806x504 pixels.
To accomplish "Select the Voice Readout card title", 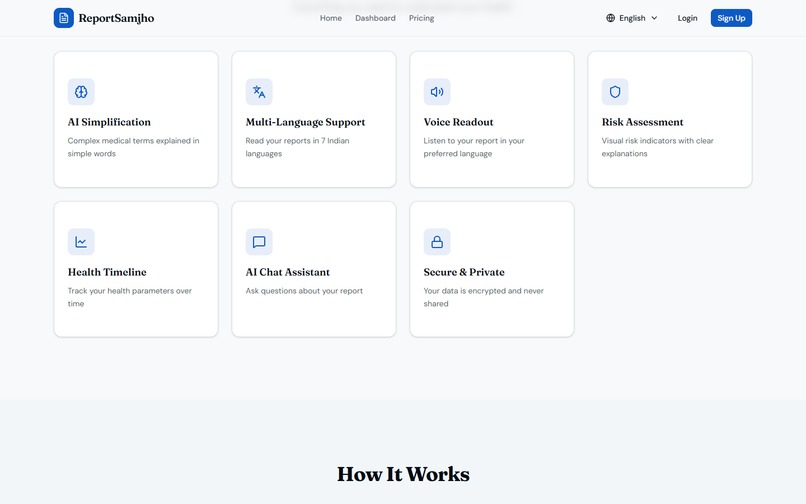I will (x=459, y=122).
